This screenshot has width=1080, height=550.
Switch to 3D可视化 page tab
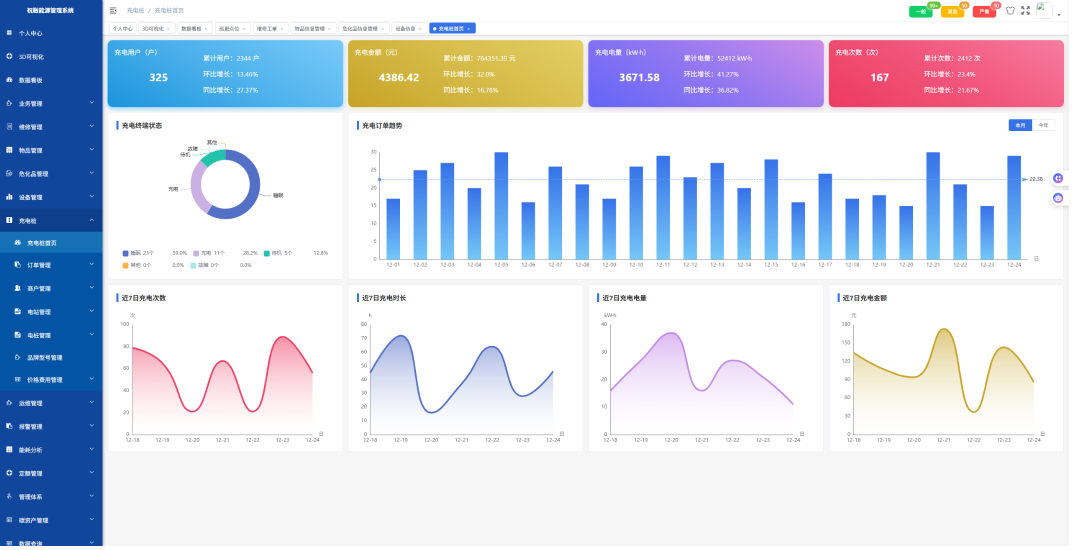pyautogui.click(x=156, y=28)
